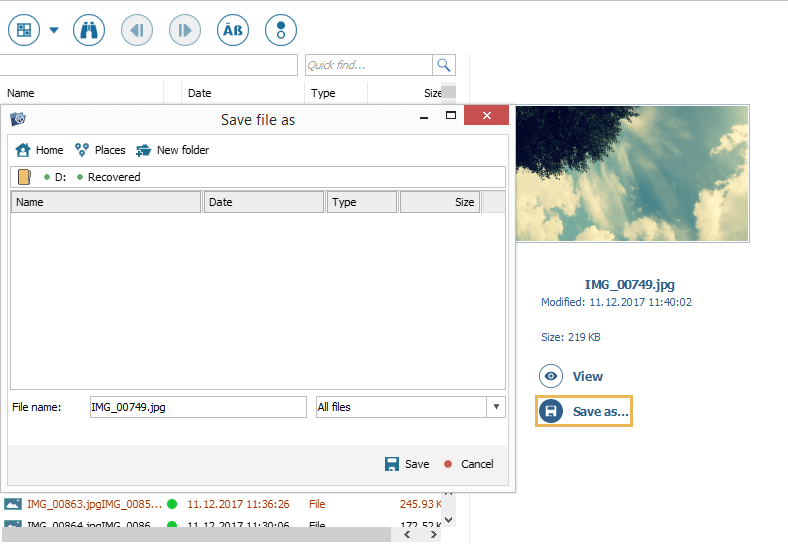This screenshot has width=788, height=544.
Task: Close the Save file as dialog
Action: tap(486, 115)
